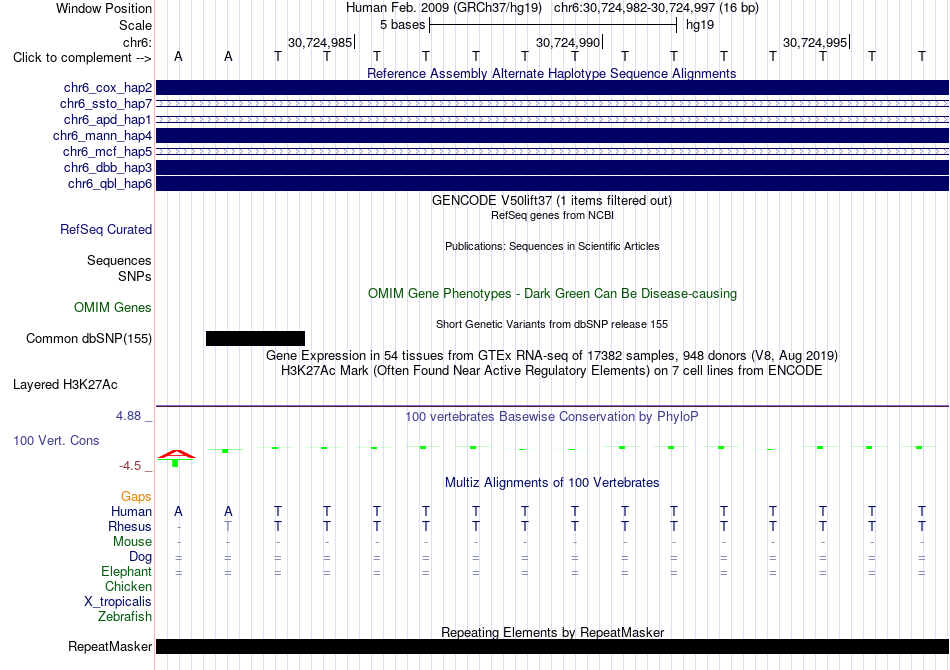Click the 30,724,985 position label on ruler
The image size is (950, 670).
click(x=320, y=42)
